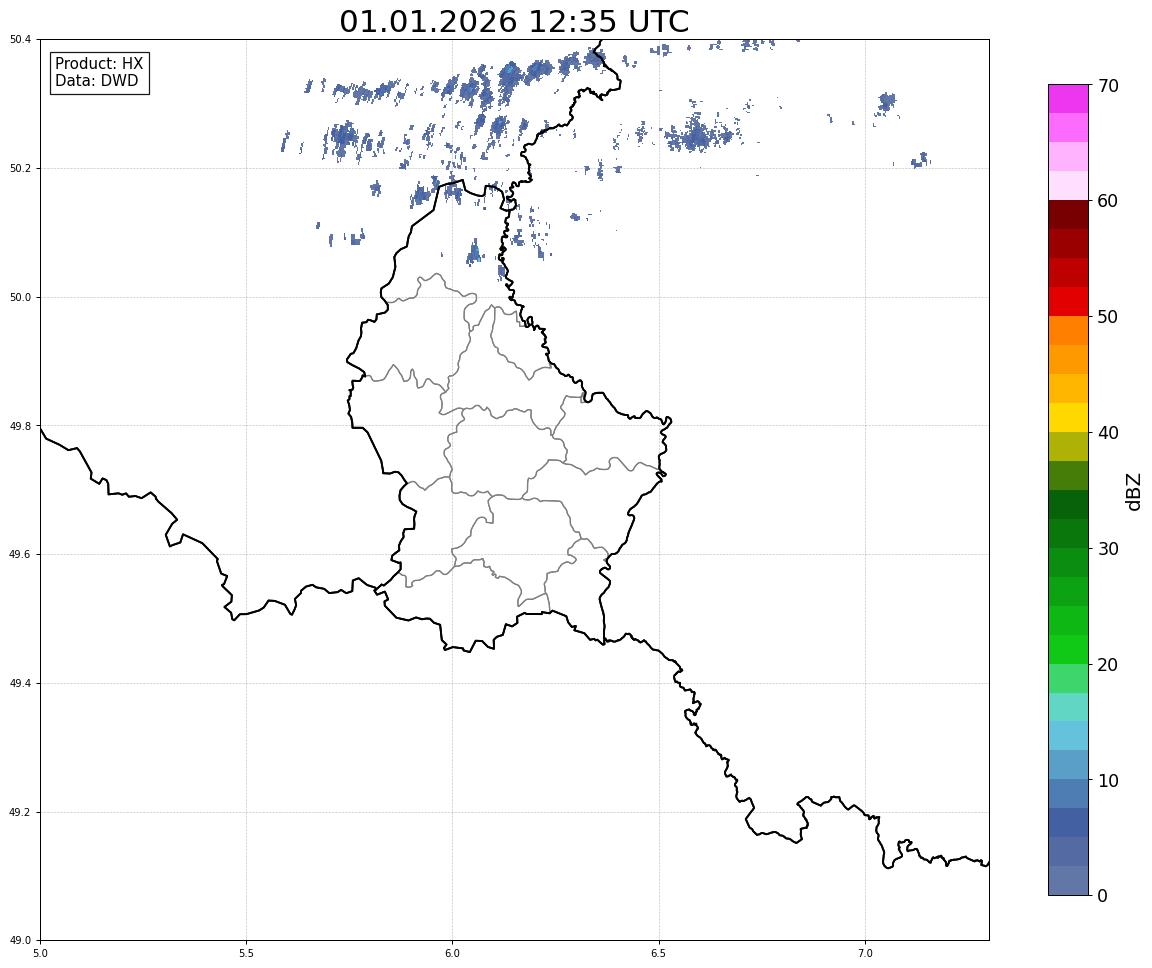Click longitude axis label 5.5
The image size is (1152, 968).
point(247,953)
